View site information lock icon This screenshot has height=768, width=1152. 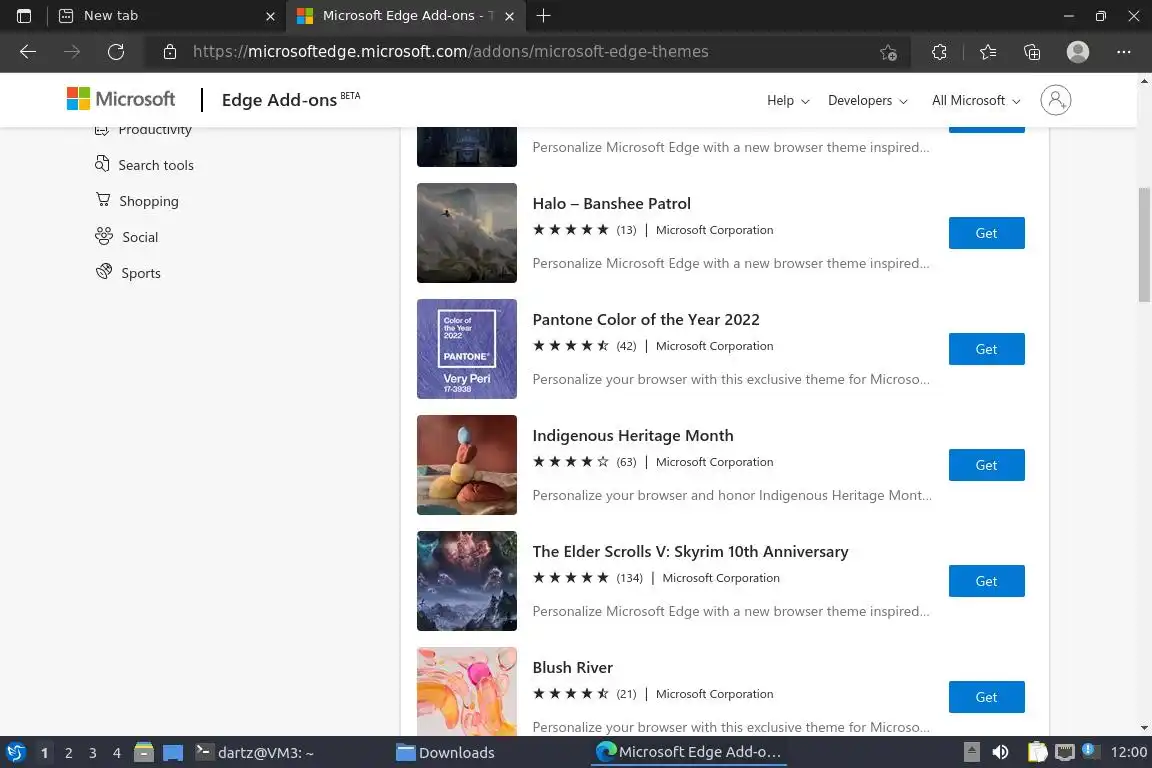(x=170, y=51)
